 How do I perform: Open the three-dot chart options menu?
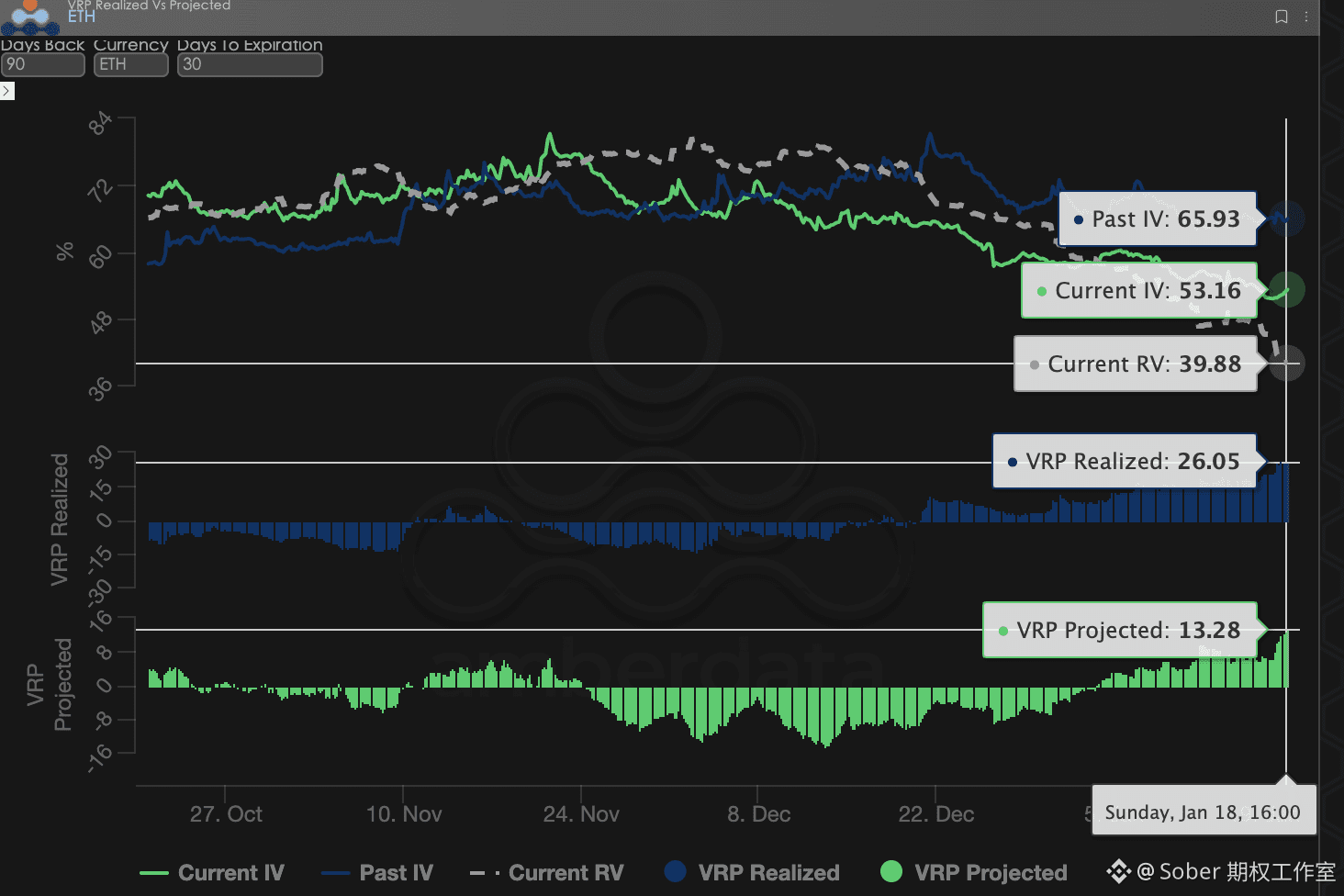point(1306,17)
